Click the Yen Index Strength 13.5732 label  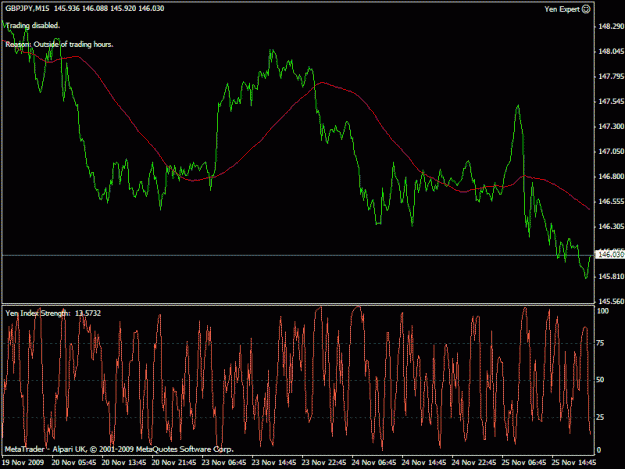tap(53, 313)
